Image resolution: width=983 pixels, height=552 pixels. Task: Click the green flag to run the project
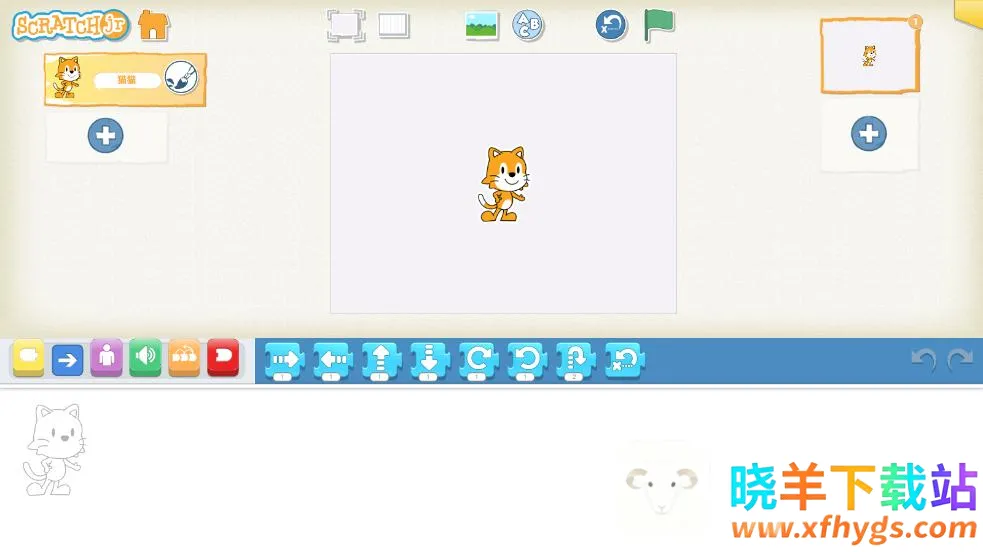click(x=658, y=25)
